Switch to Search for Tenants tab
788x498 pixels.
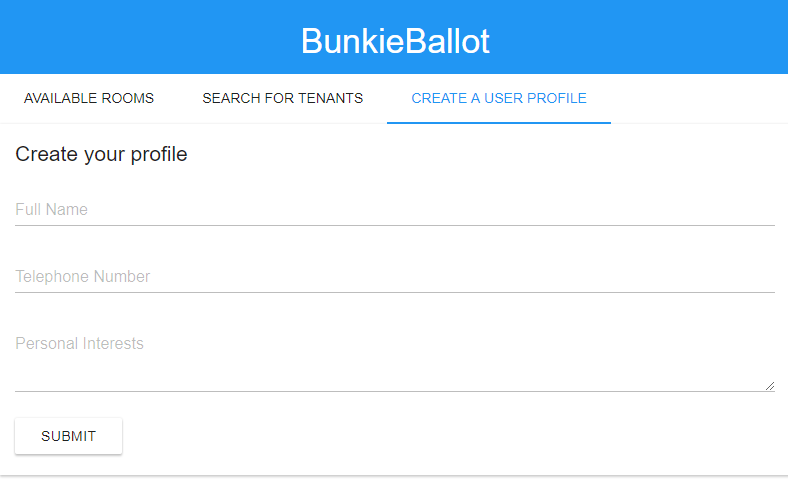click(283, 98)
